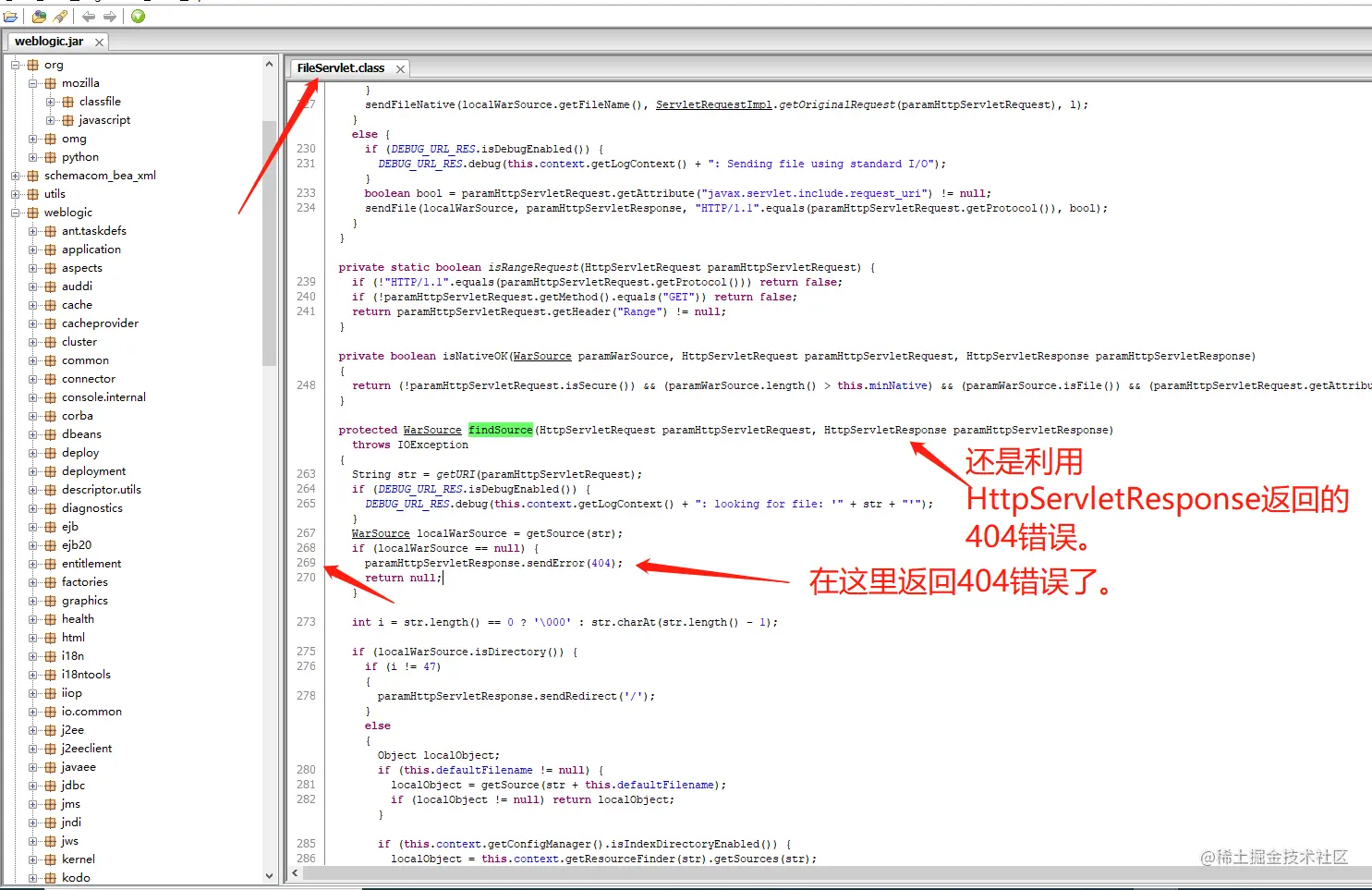The height and width of the screenshot is (890, 1372).
Task: Select the console.internal package entry
Action: coord(102,396)
